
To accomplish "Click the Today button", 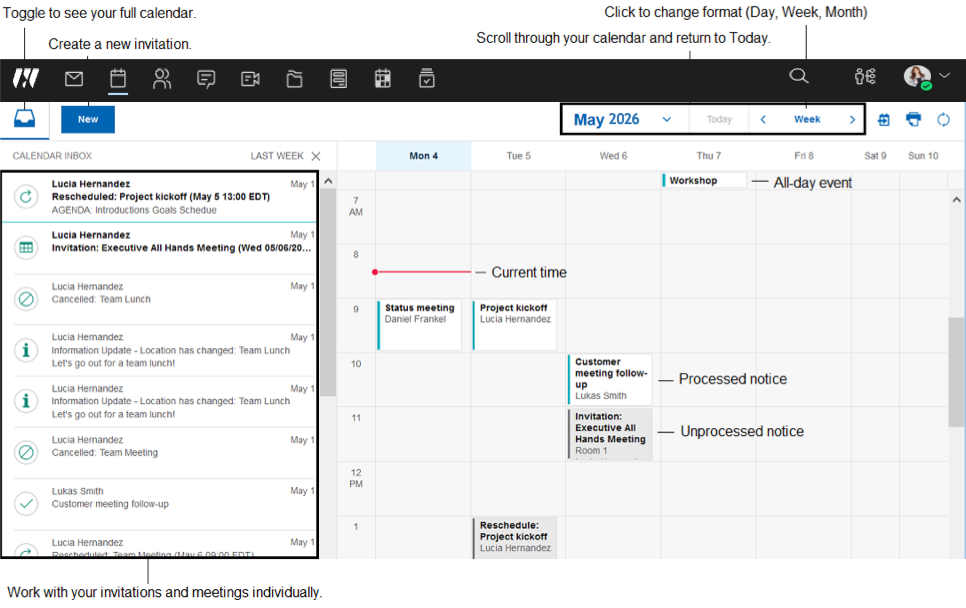I will tap(719, 120).
